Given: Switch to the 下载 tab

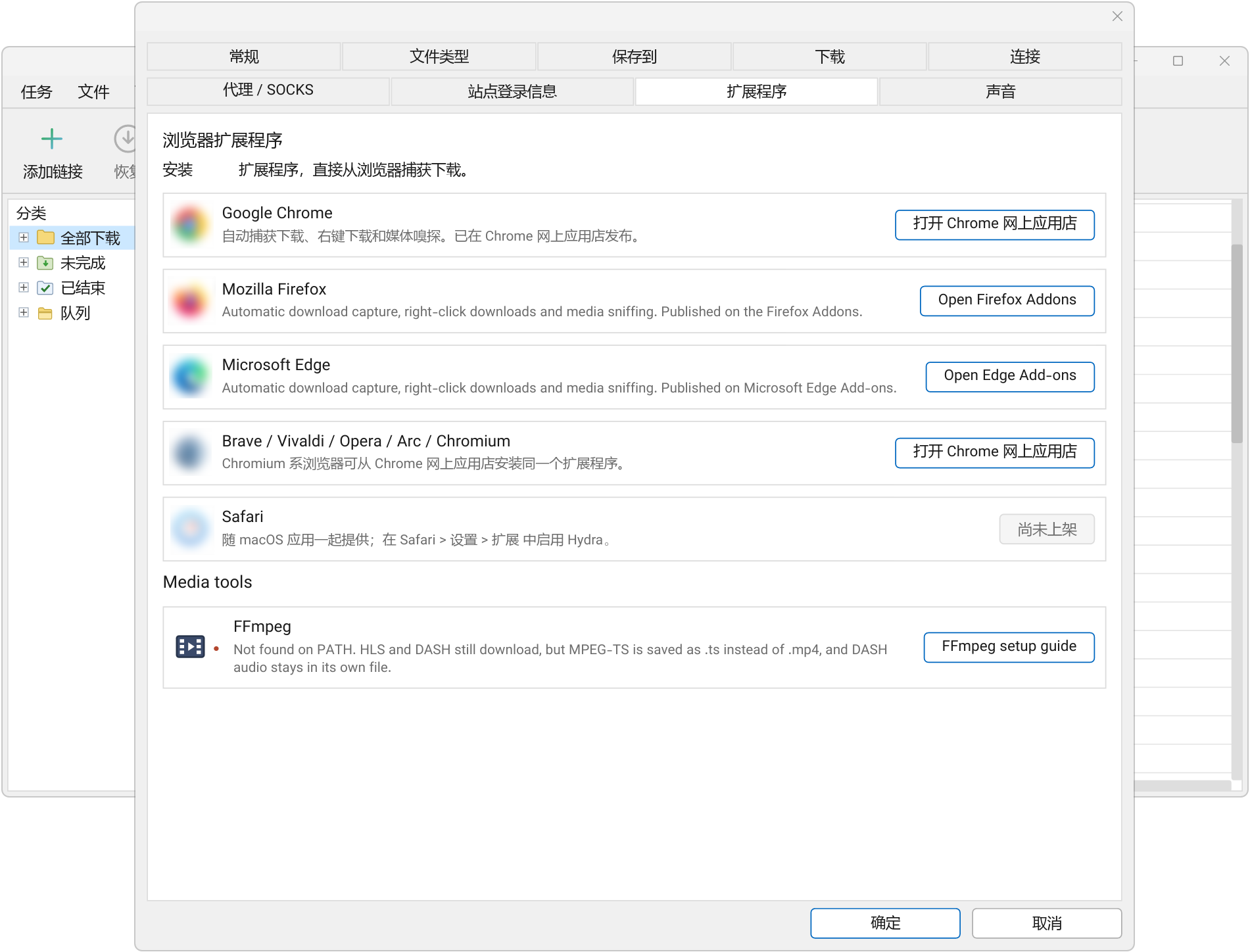Looking at the screenshot, I should 830,57.
